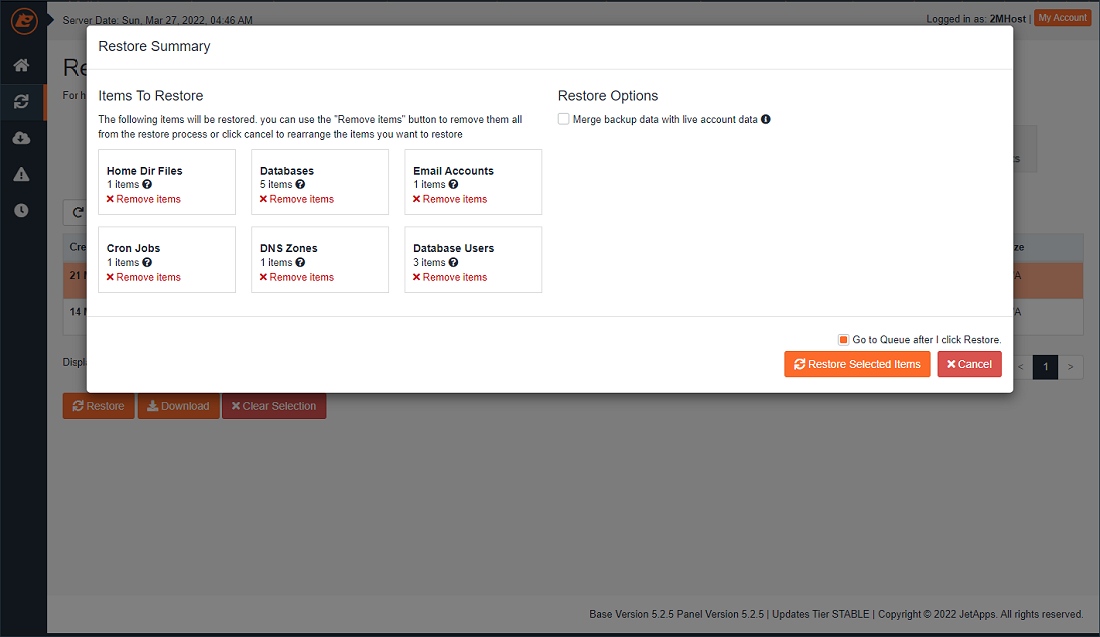Click the Restore Selected Items button
1100x637 pixels.
tap(857, 364)
